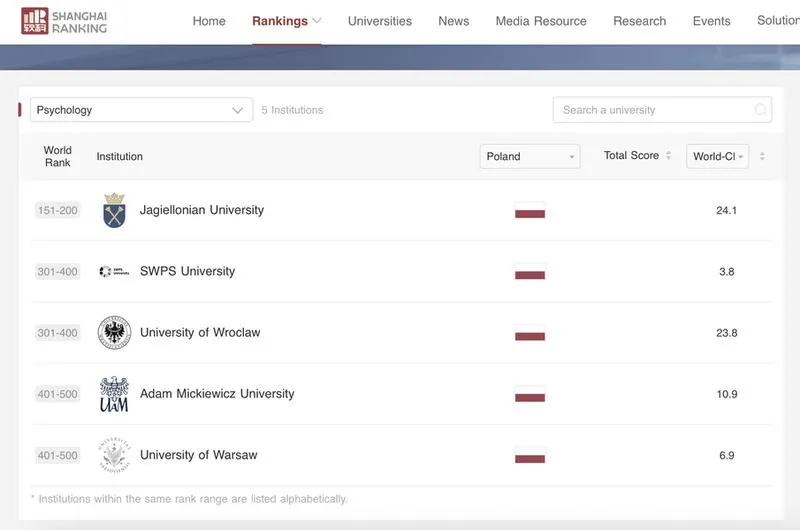Click the alphabetical listing footnote
This screenshot has width=800, height=530.
pos(189,499)
